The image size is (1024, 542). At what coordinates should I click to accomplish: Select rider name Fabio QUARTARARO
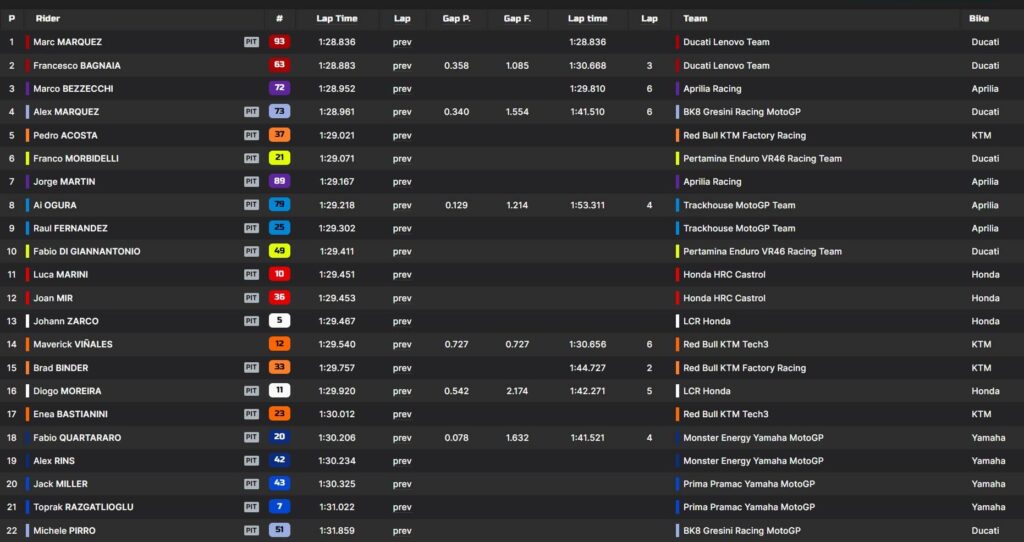pyautogui.click(x=77, y=438)
